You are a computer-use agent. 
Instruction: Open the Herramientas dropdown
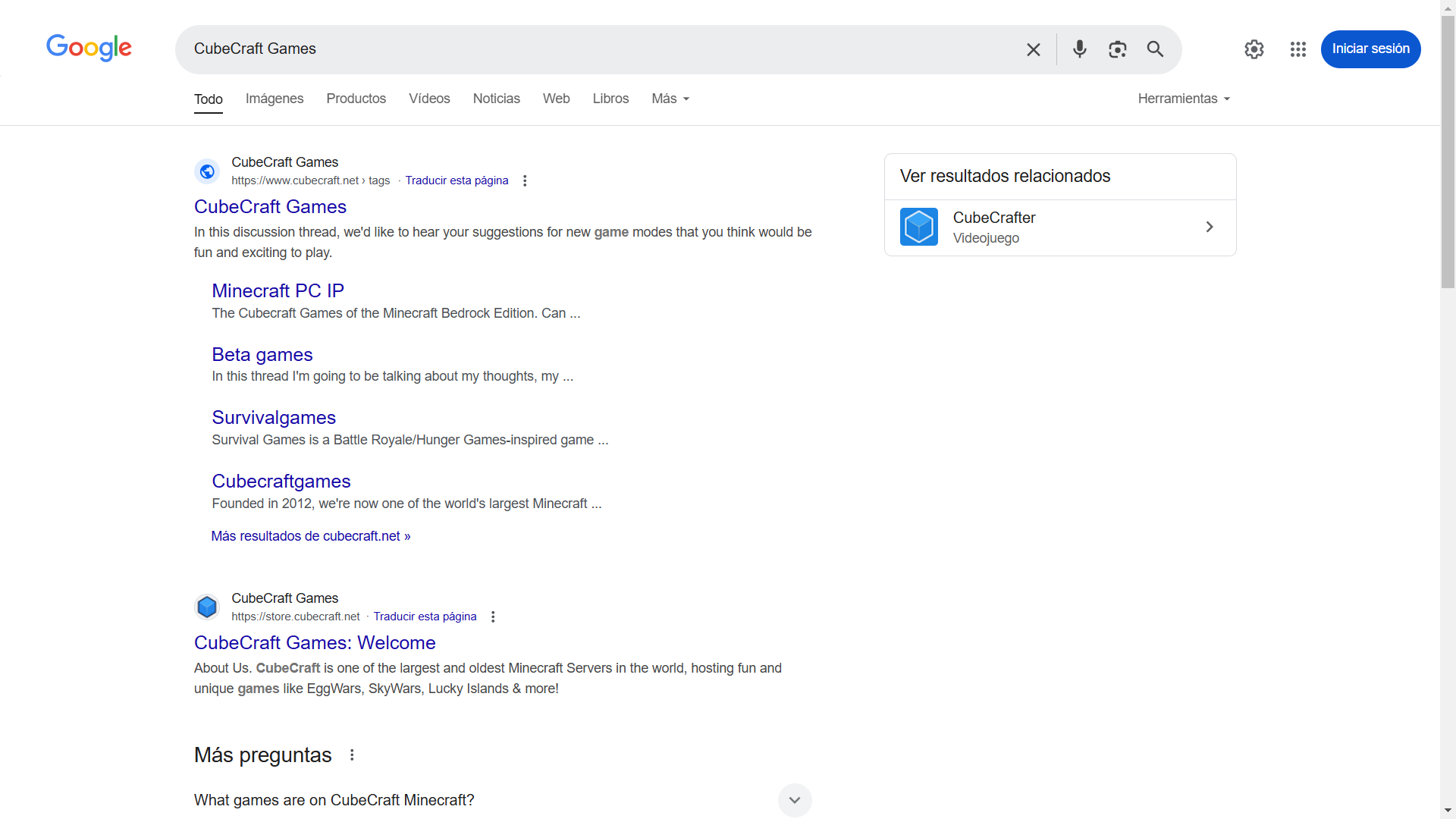tap(1184, 99)
